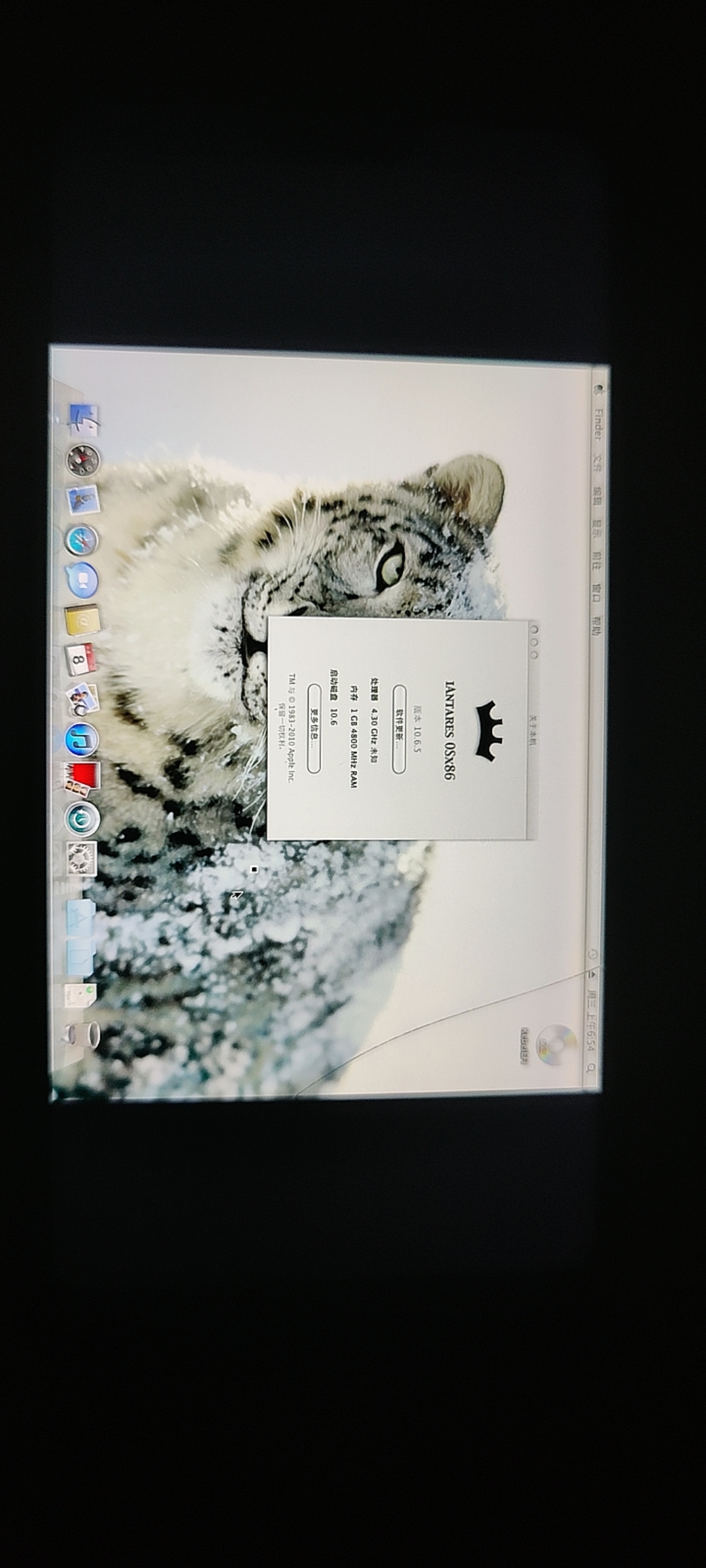Open the Mail stamp icon in Dock
The width and height of the screenshot is (706, 1568).
[83, 500]
